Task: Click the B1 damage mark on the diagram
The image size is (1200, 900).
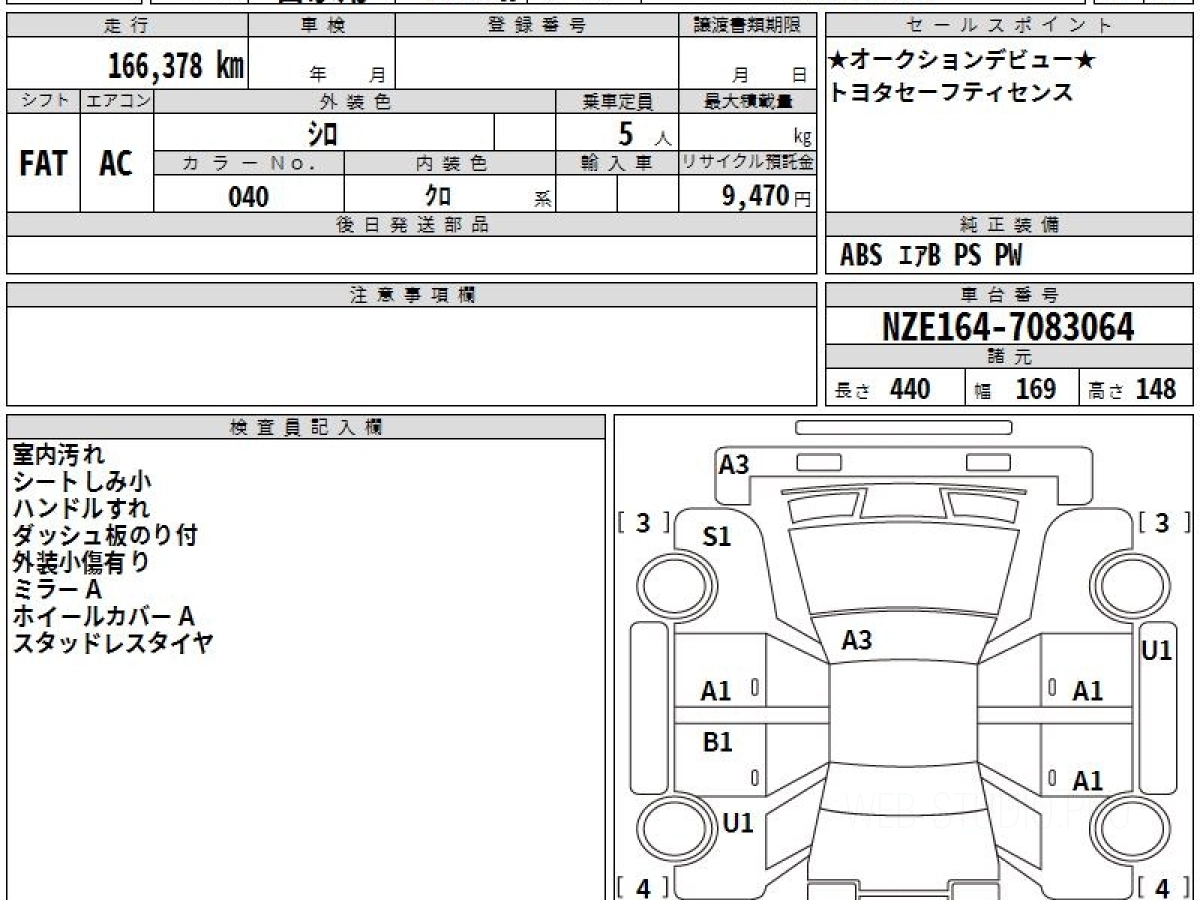Action: [x=717, y=743]
